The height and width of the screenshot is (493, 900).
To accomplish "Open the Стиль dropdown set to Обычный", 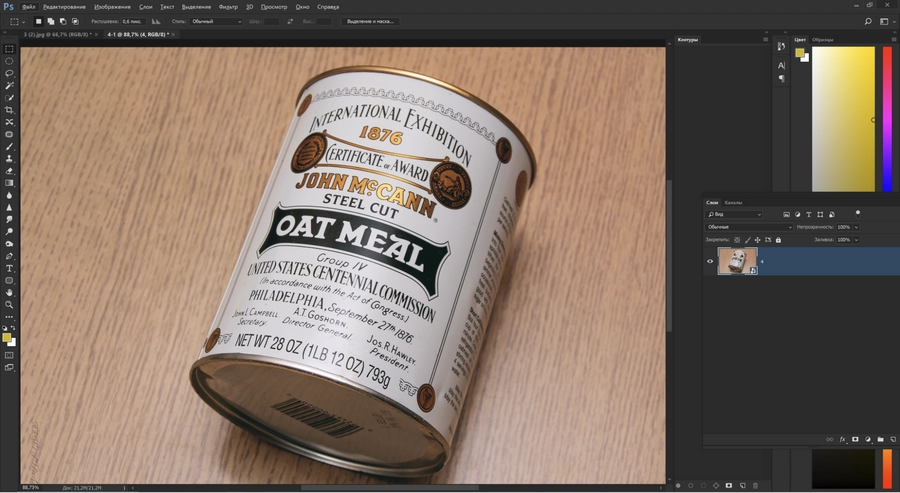I will click(x=216, y=21).
